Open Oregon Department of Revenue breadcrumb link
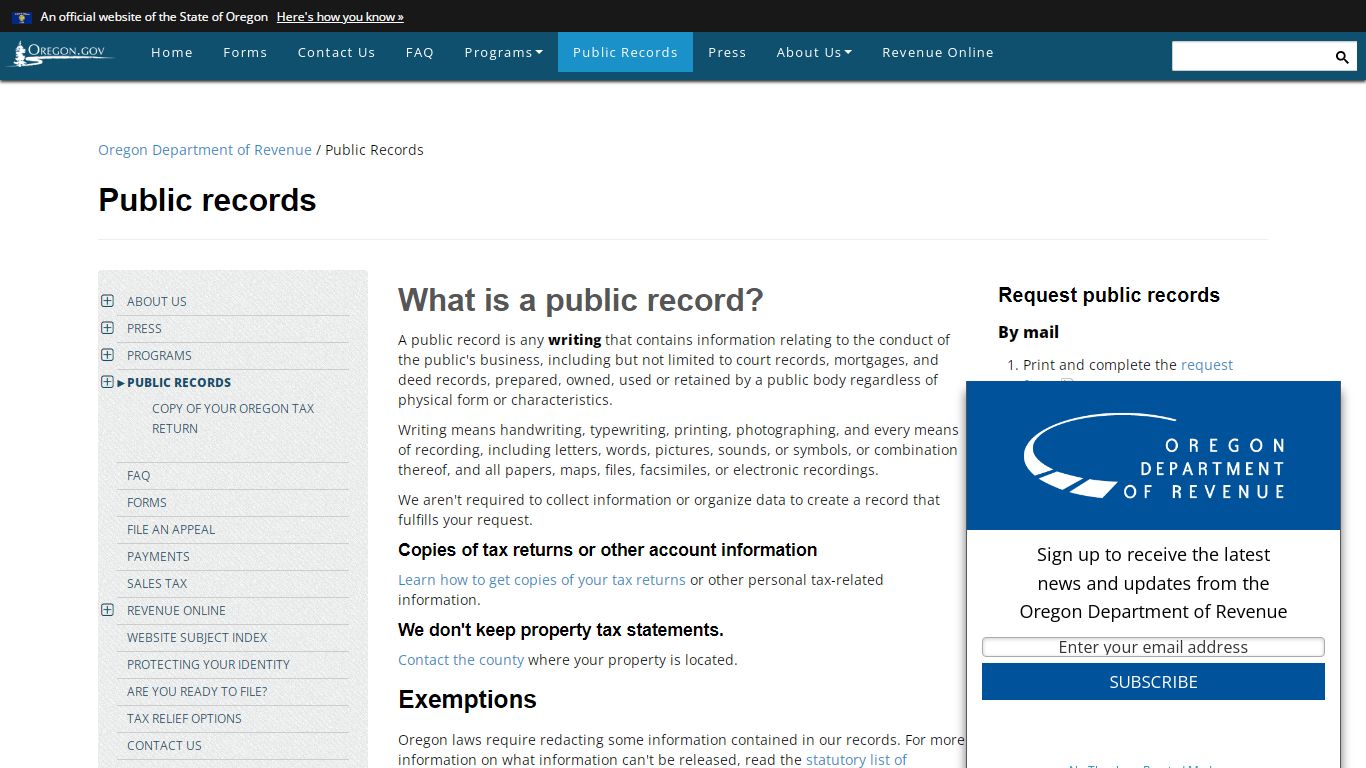This screenshot has width=1366, height=768. coord(205,150)
